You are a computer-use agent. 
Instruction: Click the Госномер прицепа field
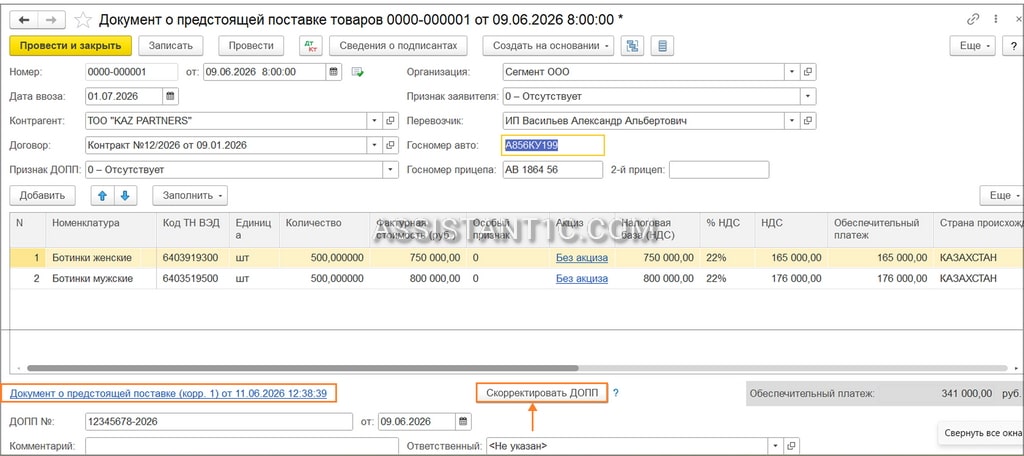(552, 170)
